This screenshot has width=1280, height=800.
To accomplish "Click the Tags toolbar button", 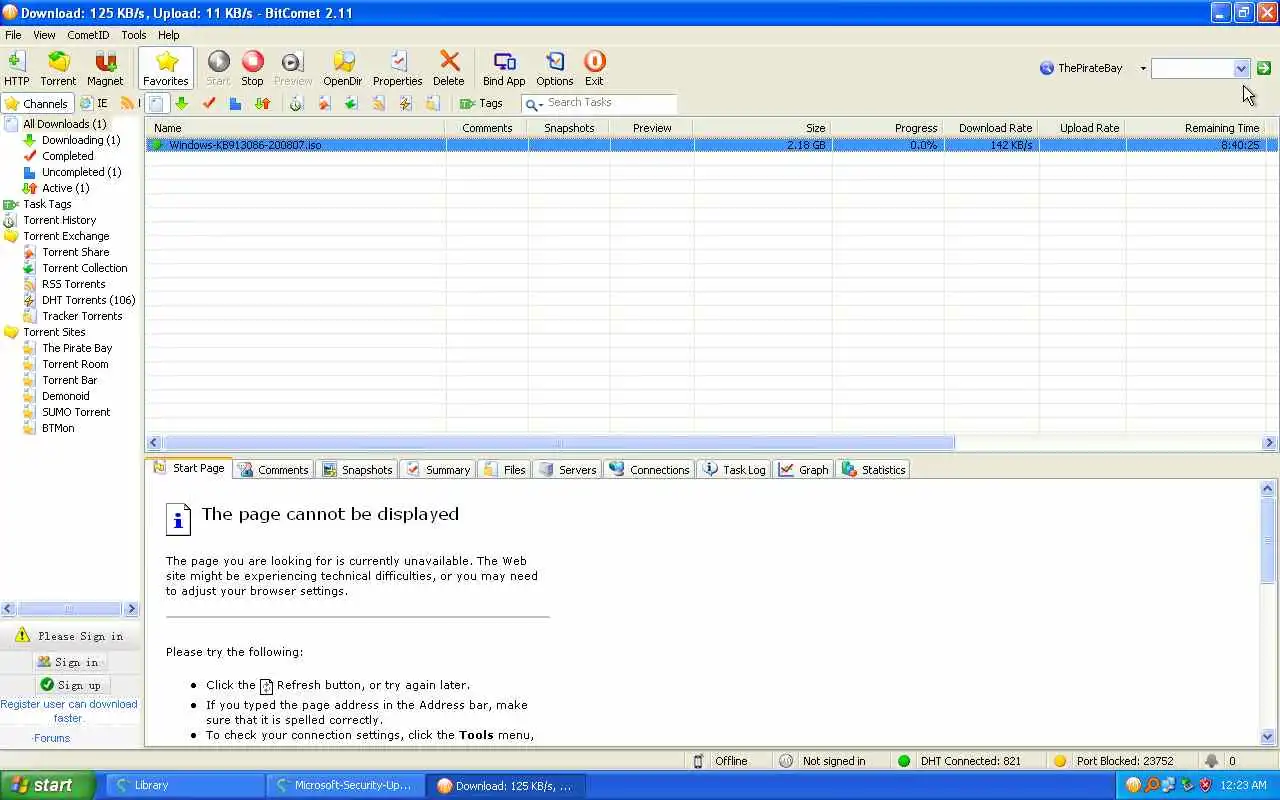I will tap(481, 103).
